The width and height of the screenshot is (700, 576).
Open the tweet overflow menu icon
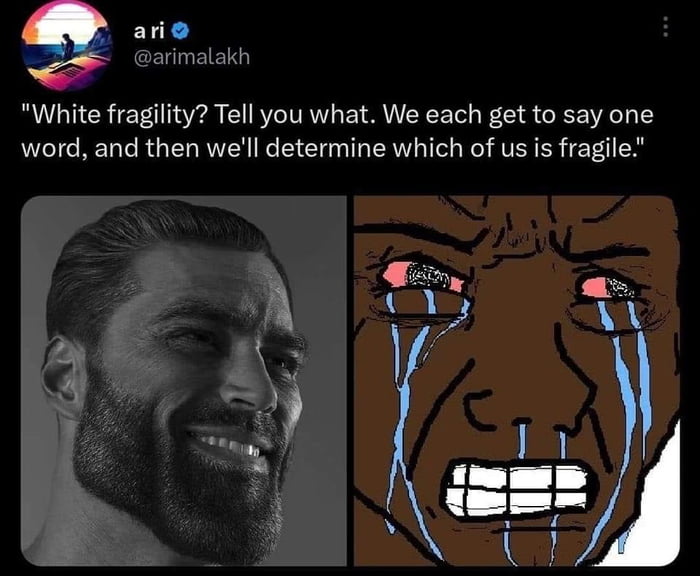665,27
